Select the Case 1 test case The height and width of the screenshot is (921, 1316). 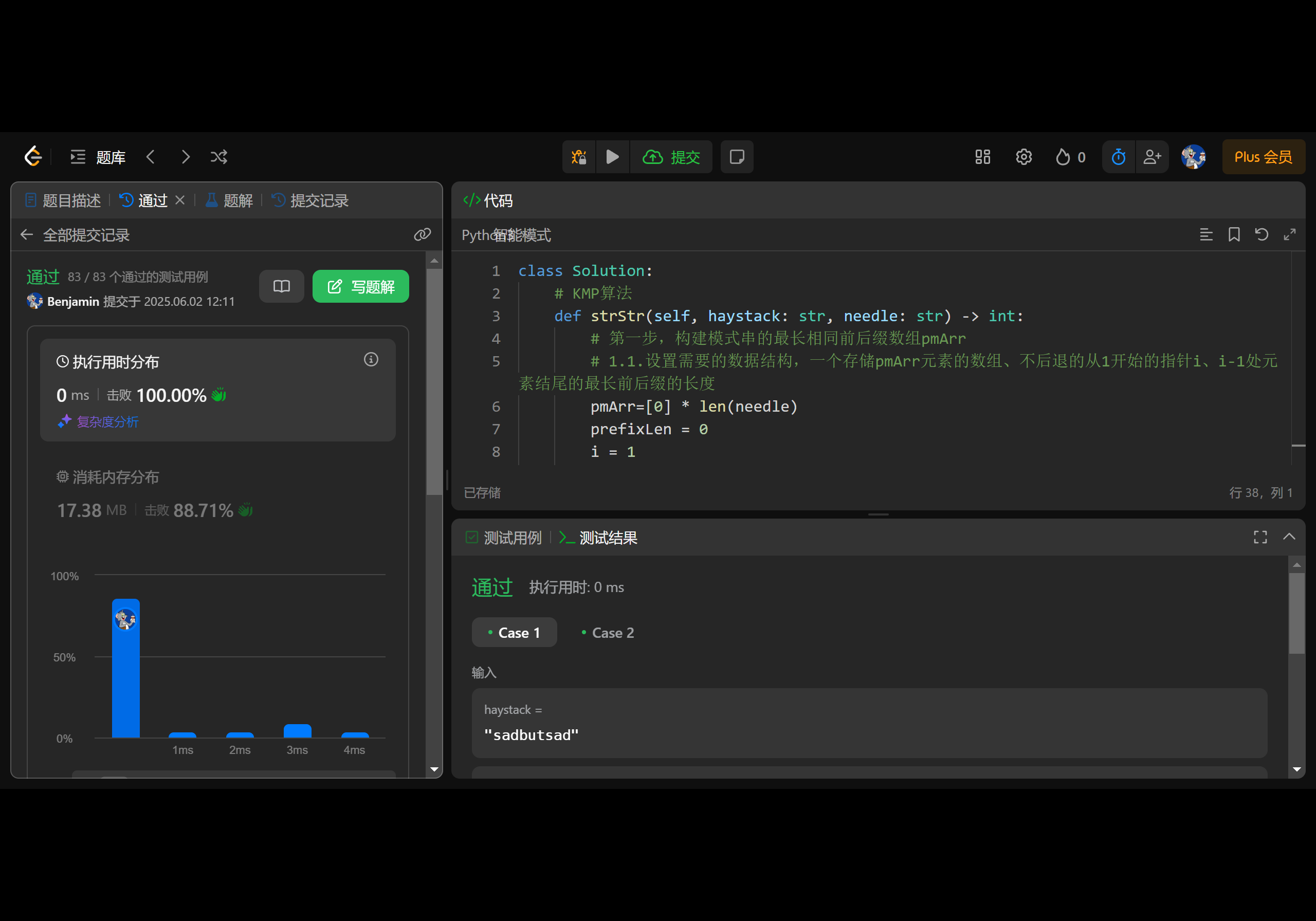(514, 632)
